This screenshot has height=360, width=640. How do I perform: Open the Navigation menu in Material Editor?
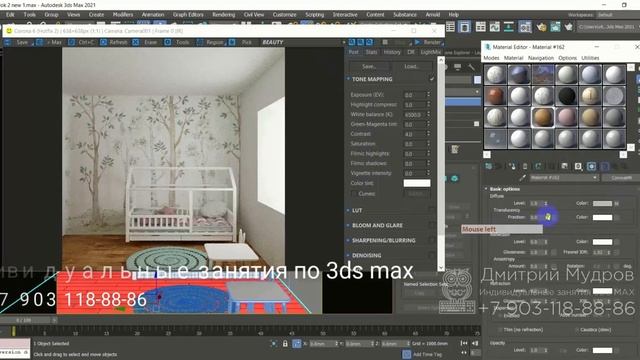[x=540, y=58]
